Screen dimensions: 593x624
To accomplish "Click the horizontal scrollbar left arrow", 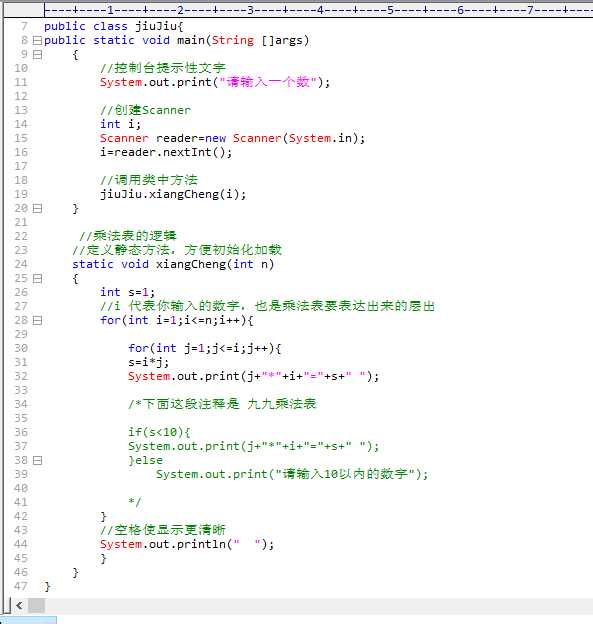I will [19, 605].
